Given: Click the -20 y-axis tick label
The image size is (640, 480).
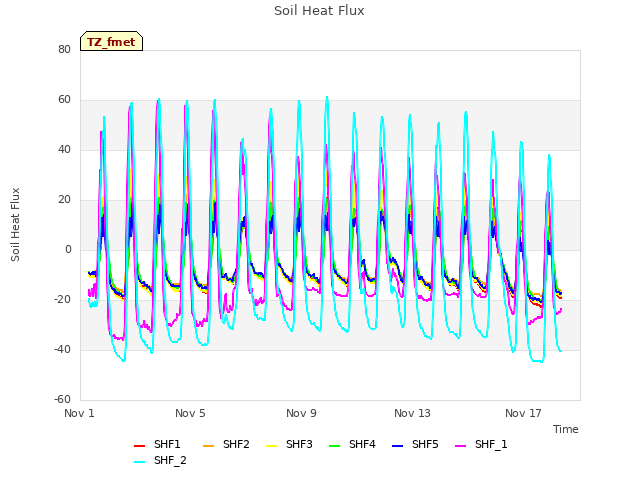Looking at the screenshot, I should 62,300.
